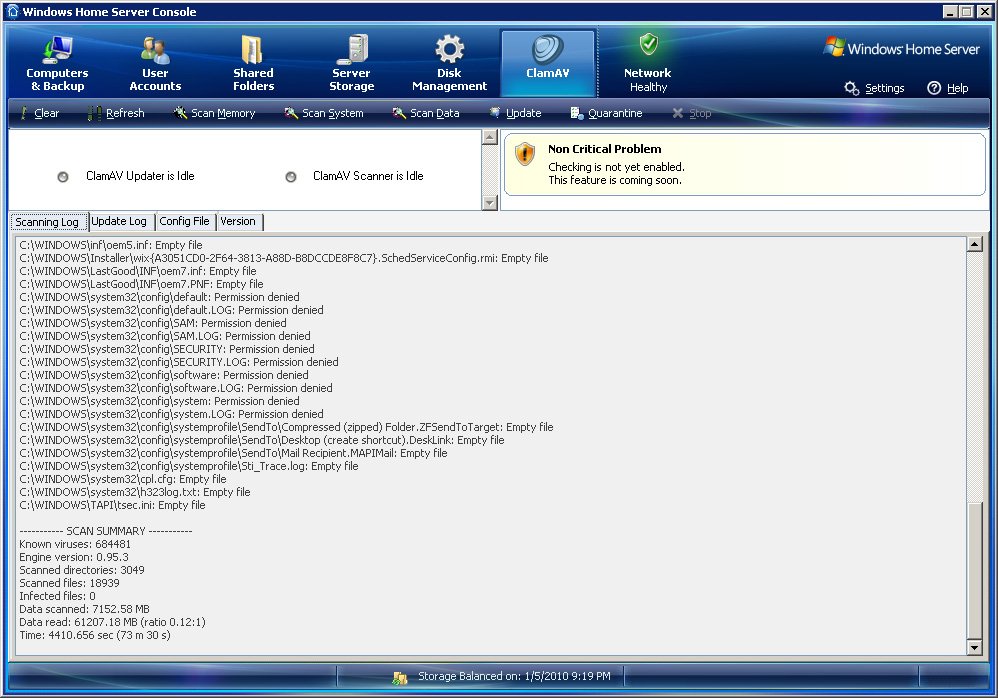This screenshot has height=698, width=998.
Task: Open the console Help
Action: tap(948, 88)
